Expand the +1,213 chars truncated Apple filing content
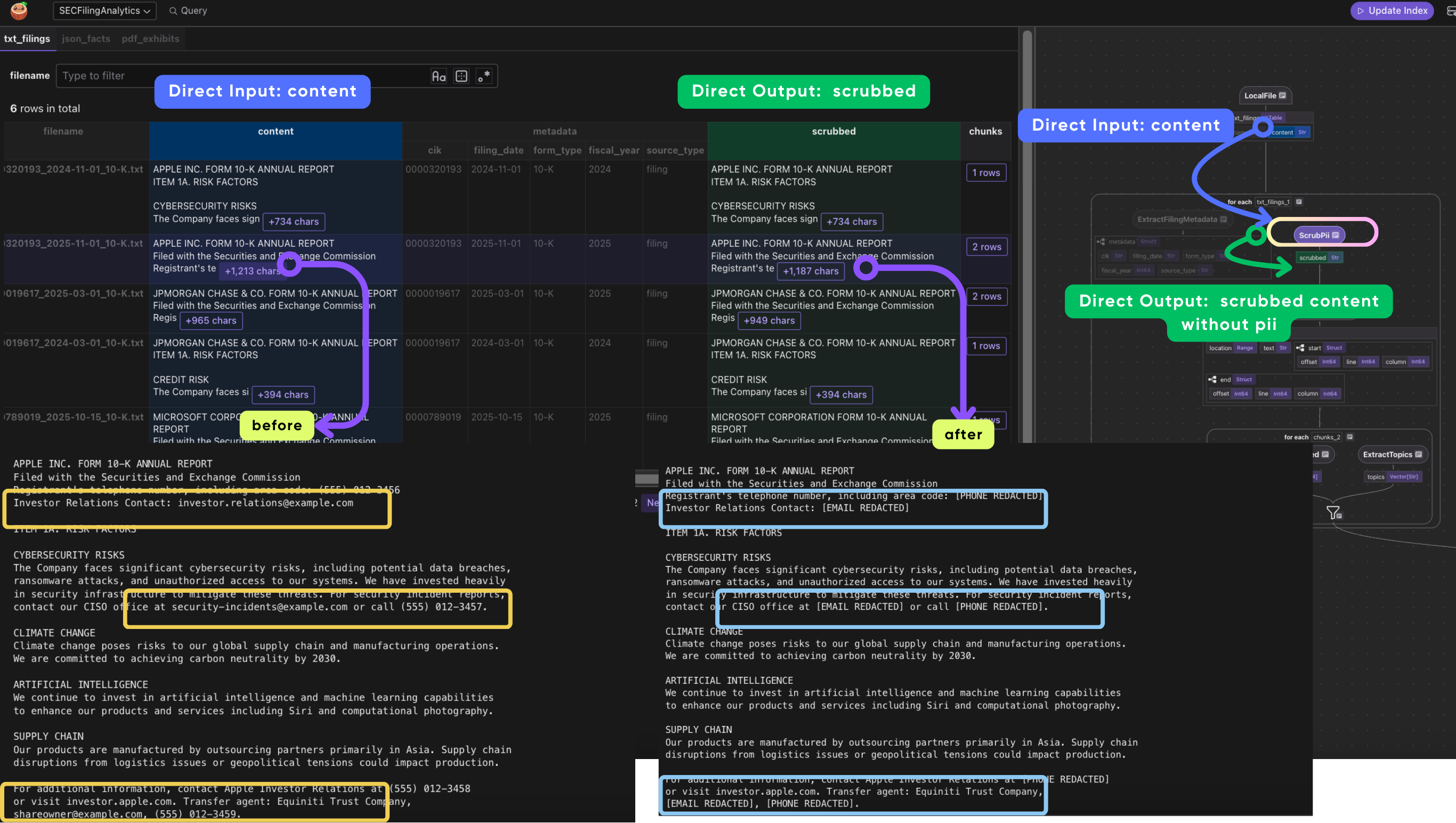 (253, 271)
